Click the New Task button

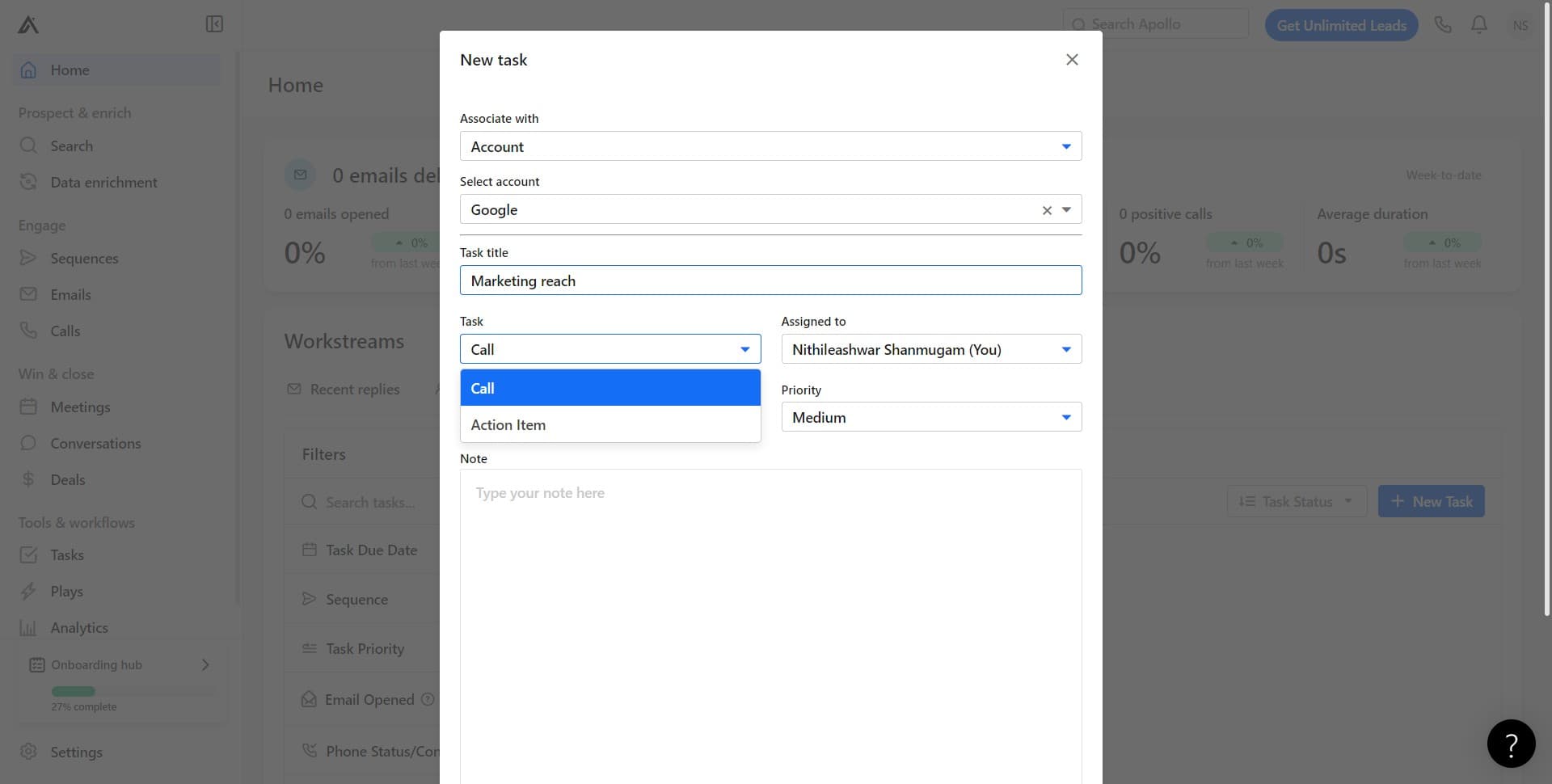(1431, 502)
